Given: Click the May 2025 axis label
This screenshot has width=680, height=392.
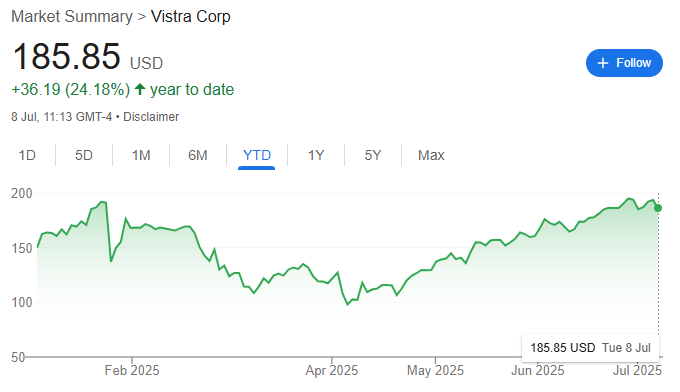Looking at the screenshot, I should click(435, 370).
